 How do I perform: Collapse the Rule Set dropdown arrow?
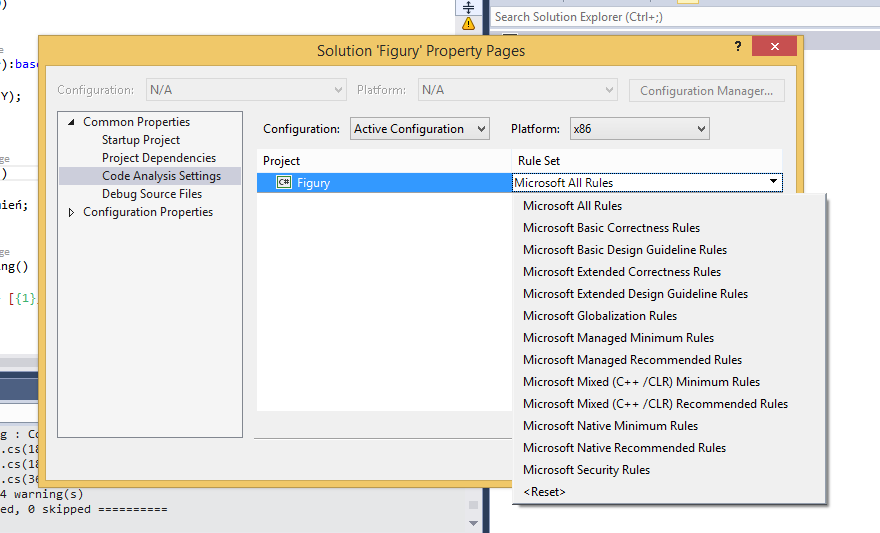[x=773, y=182]
